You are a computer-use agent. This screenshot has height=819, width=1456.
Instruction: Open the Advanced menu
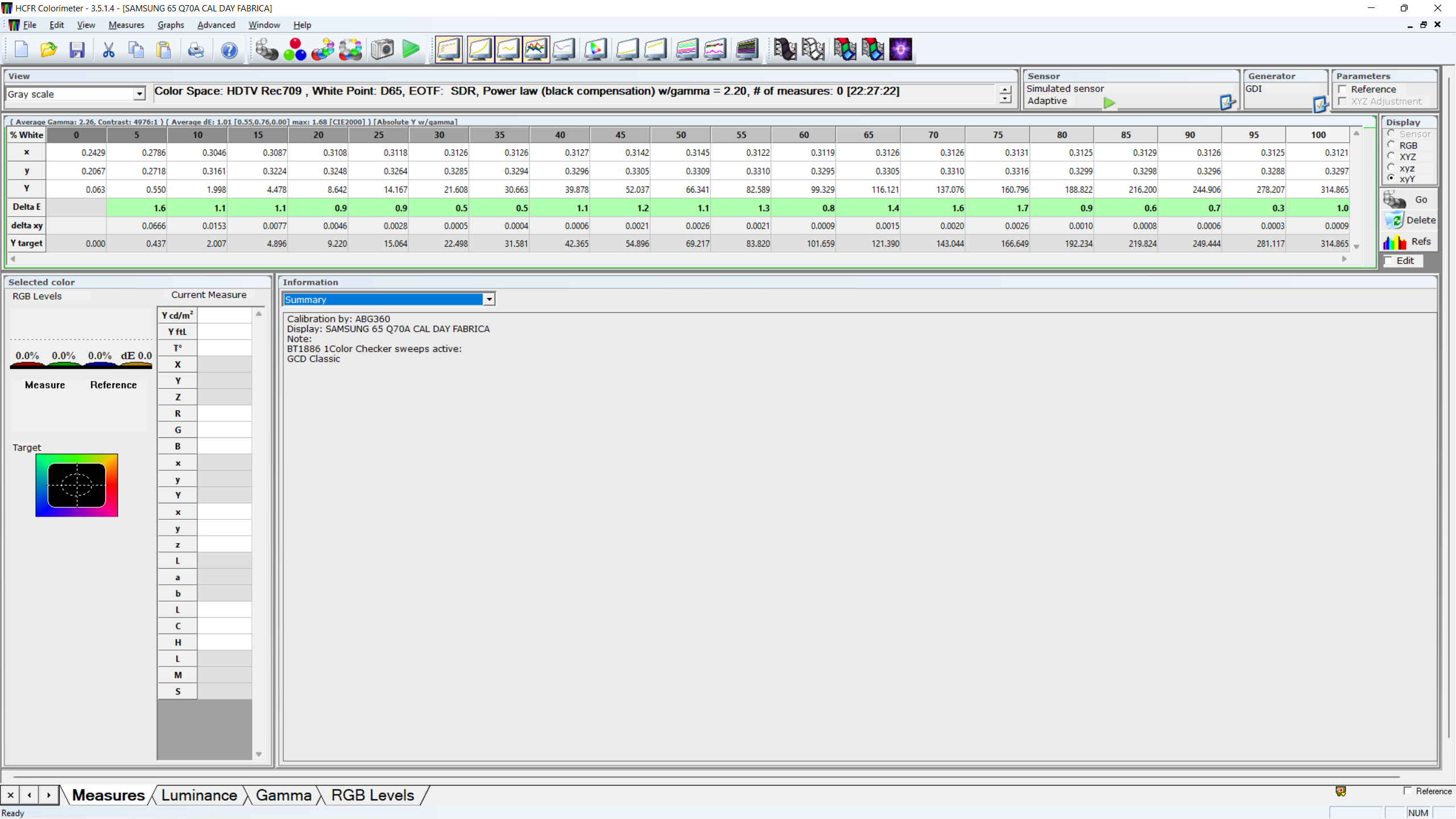(216, 25)
